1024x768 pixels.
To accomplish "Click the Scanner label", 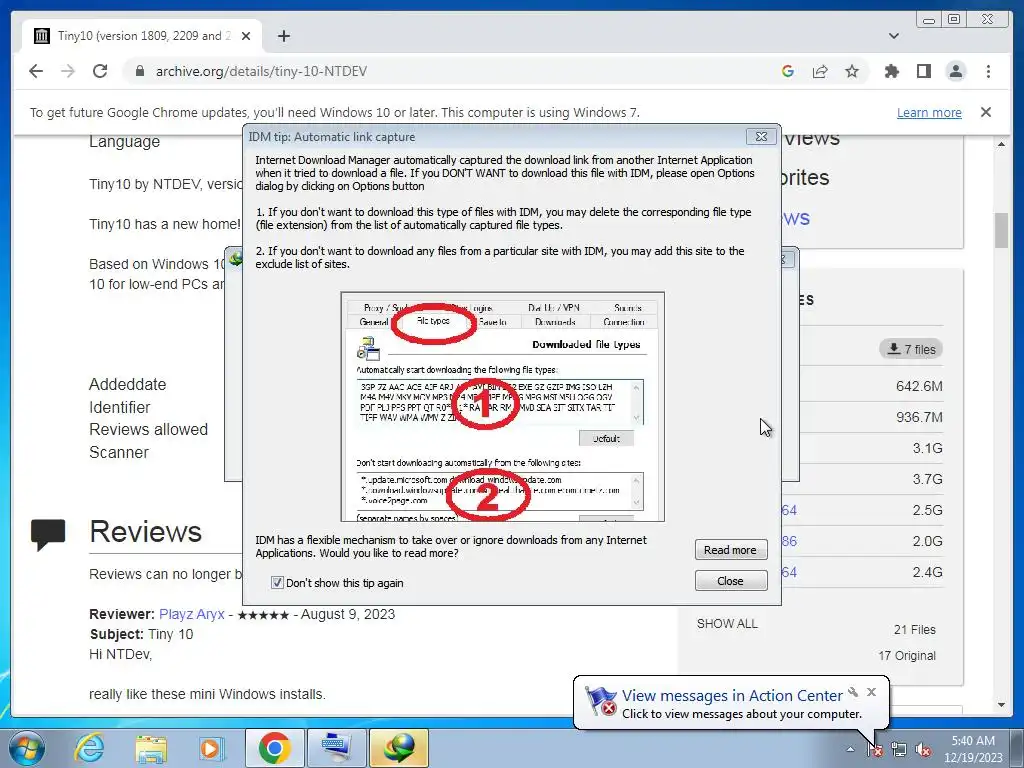I will click(119, 453).
